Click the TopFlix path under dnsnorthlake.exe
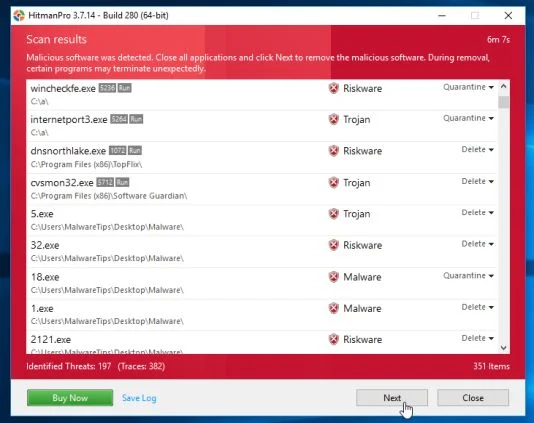Image resolution: width=534 pixels, height=423 pixels. [x=87, y=164]
